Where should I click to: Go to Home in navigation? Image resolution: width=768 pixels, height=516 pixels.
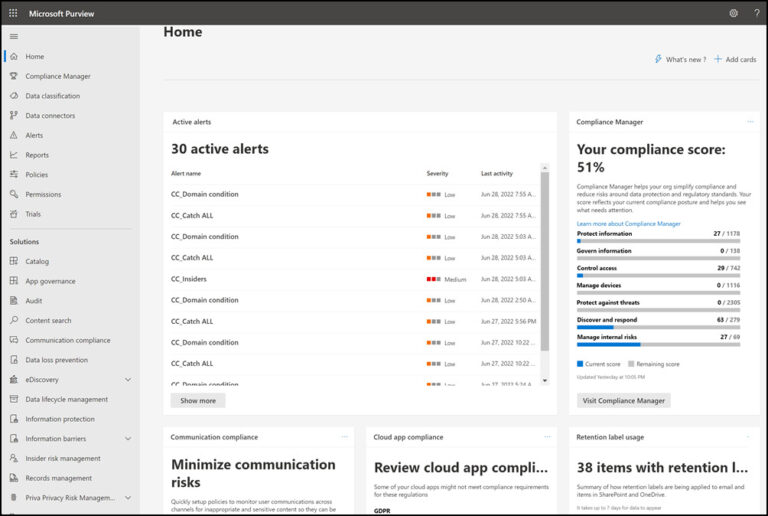tap(35, 56)
